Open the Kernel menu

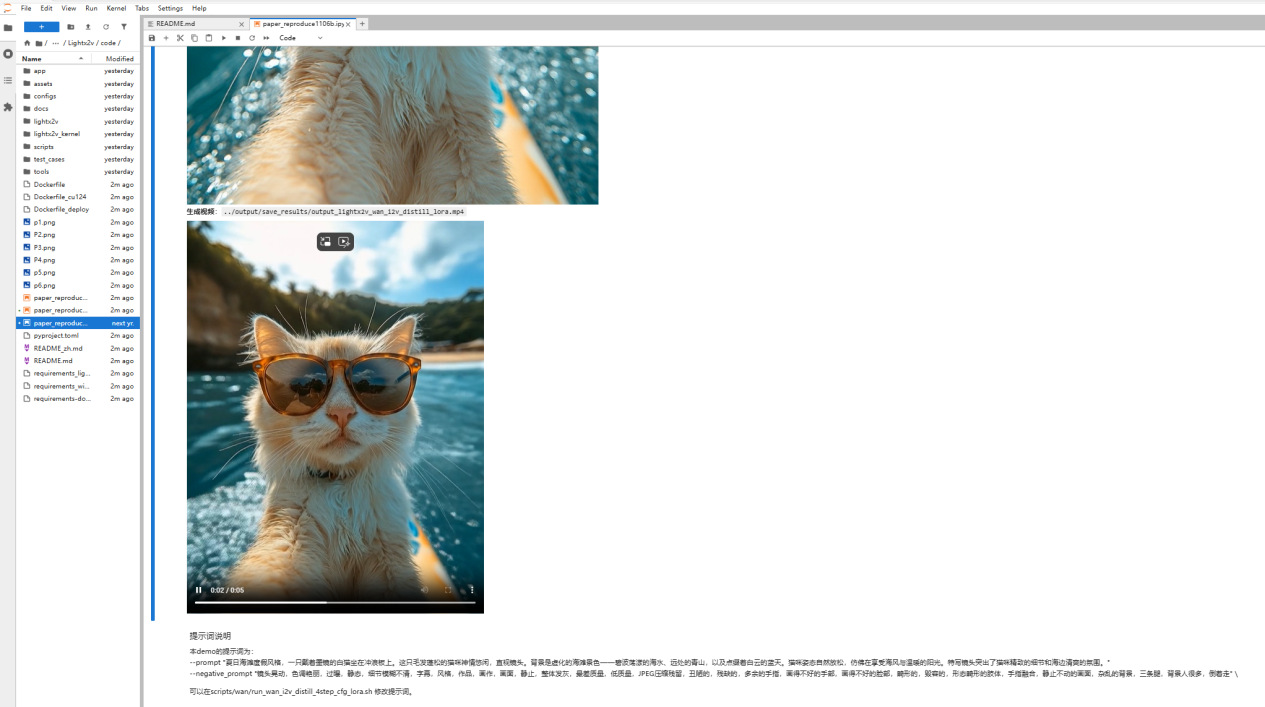116,8
